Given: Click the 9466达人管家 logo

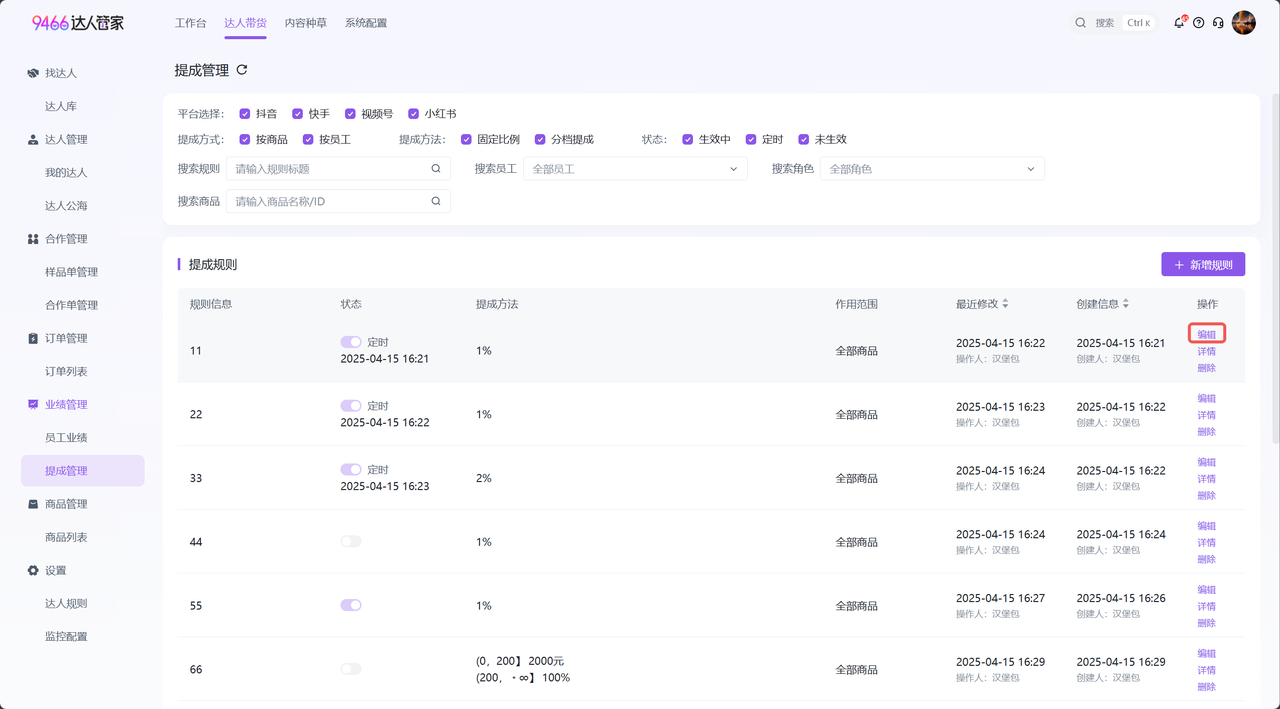Looking at the screenshot, I should [78, 22].
